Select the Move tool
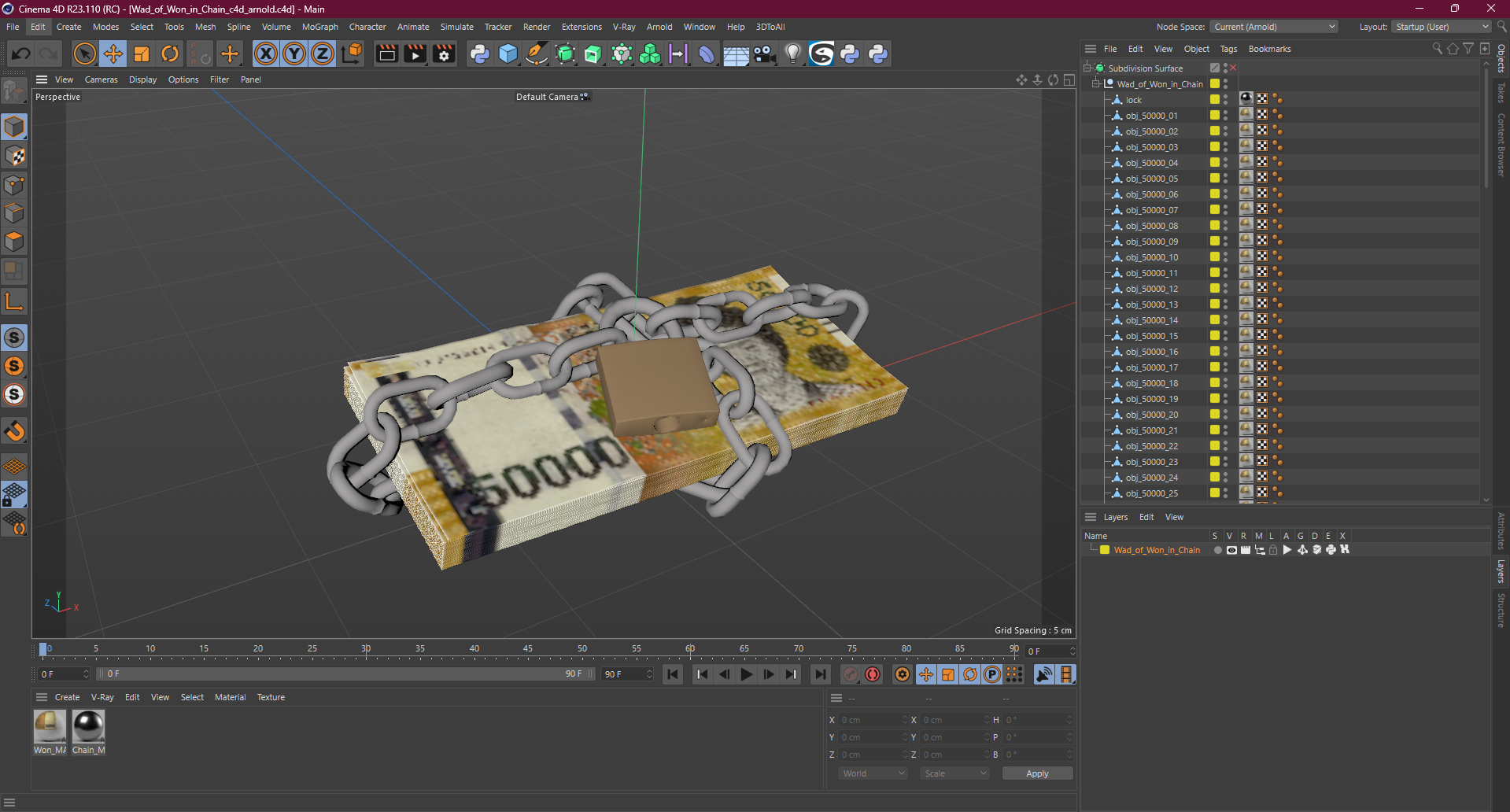Image resolution: width=1510 pixels, height=812 pixels. pyautogui.click(x=113, y=54)
